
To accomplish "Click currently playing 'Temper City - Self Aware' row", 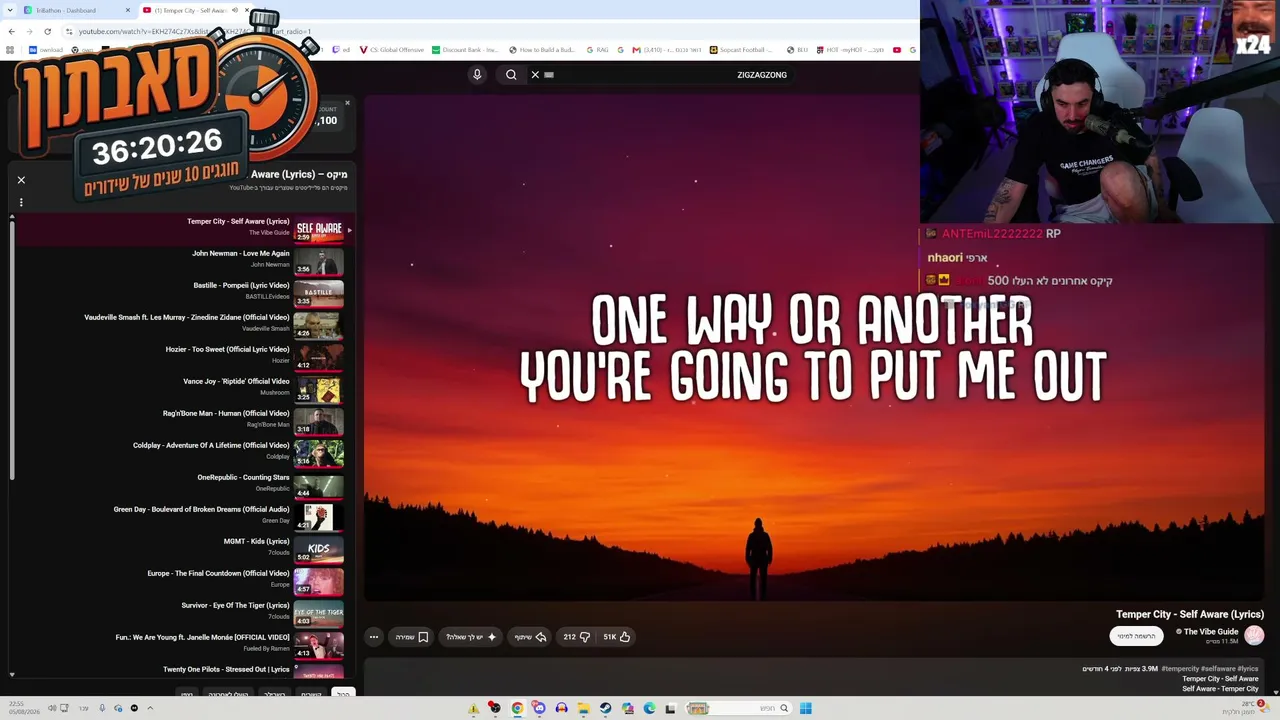I will click(180, 229).
